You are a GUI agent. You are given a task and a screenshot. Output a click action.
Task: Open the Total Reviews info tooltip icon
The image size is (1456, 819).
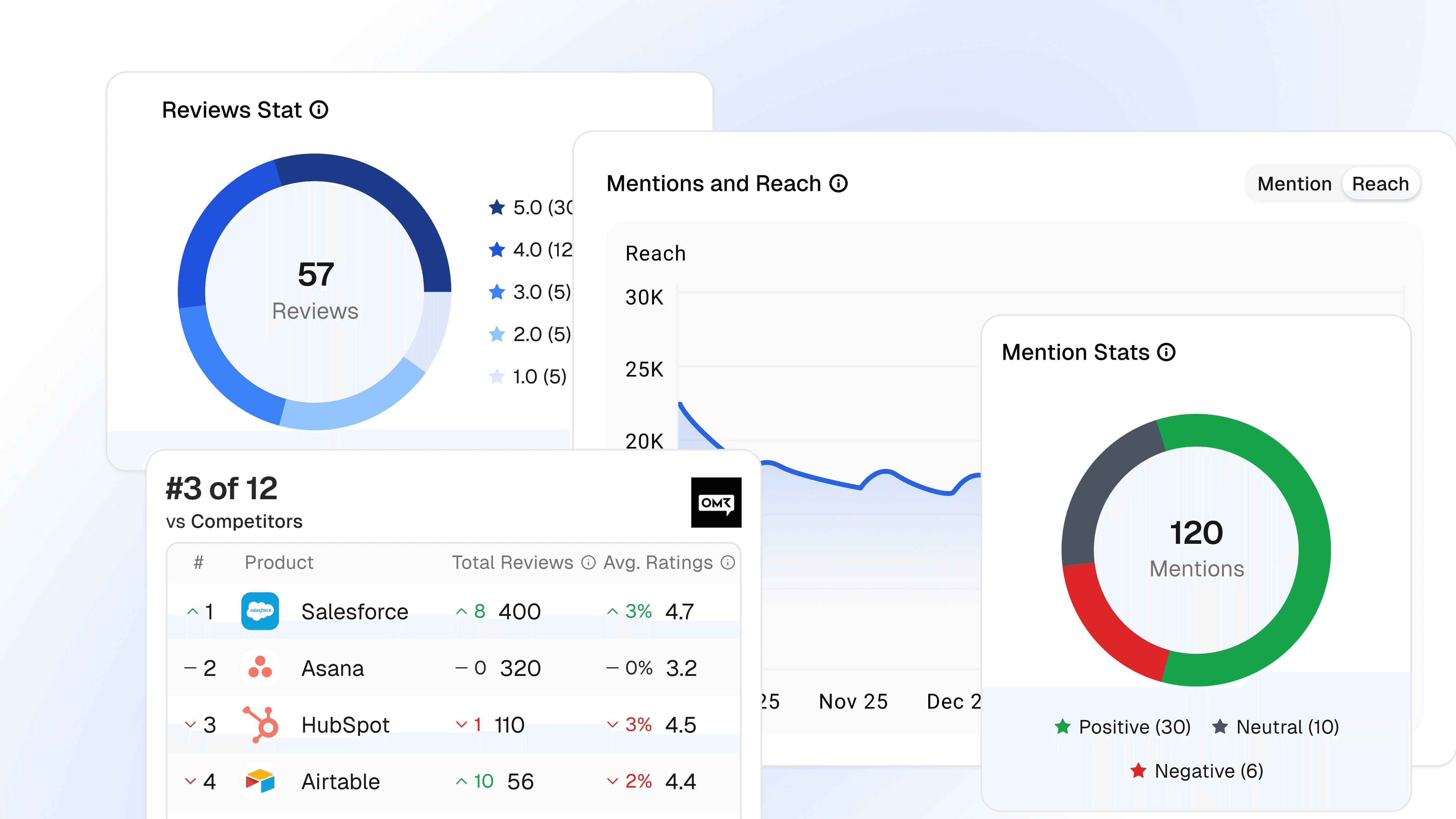(588, 562)
